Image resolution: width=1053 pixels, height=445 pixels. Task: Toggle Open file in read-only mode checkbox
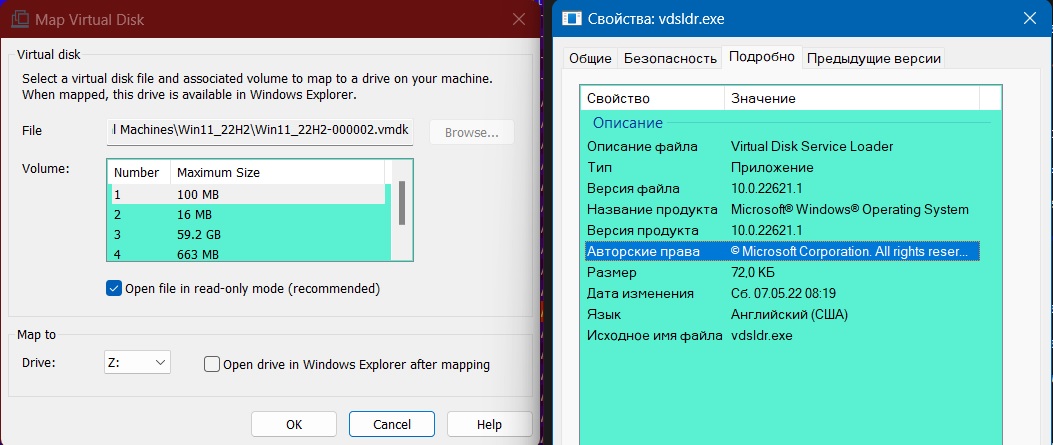(113, 289)
